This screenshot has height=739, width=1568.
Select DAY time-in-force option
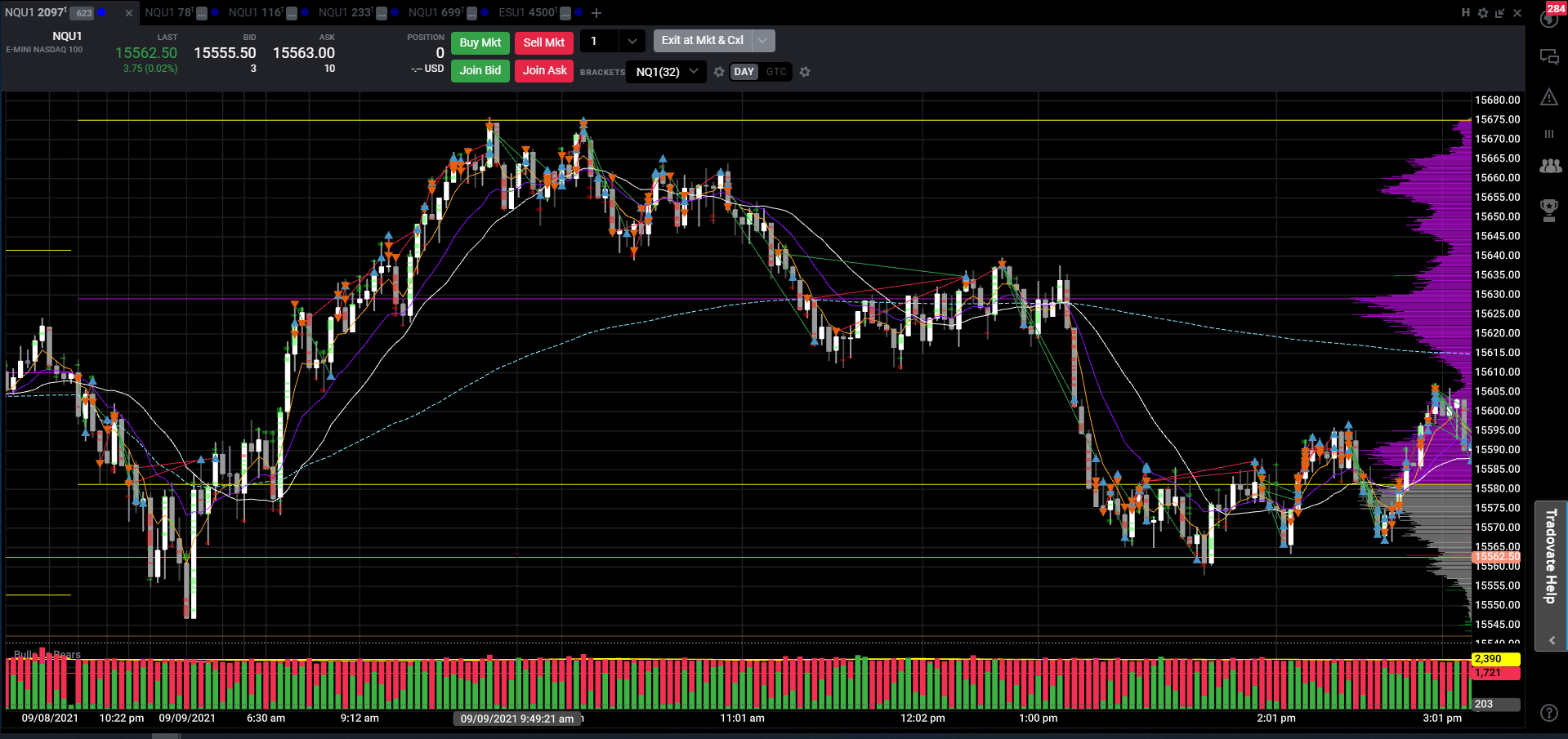[744, 72]
